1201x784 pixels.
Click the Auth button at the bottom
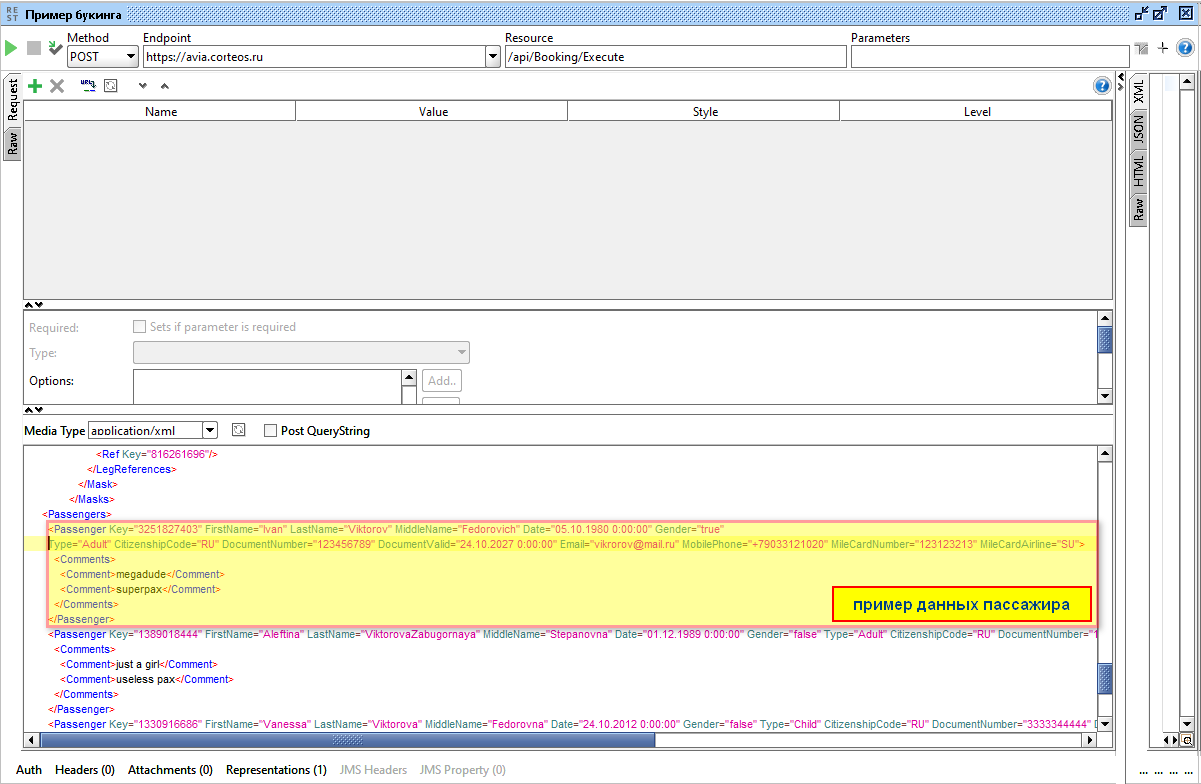point(29,770)
